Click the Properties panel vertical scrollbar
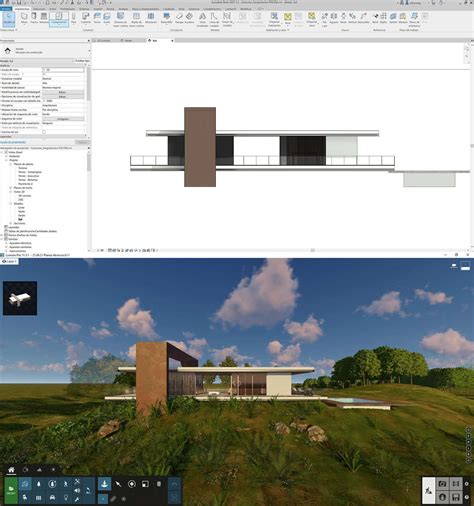The width and height of the screenshot is (474, 506). pyautogui.click(x=89, y=83)
